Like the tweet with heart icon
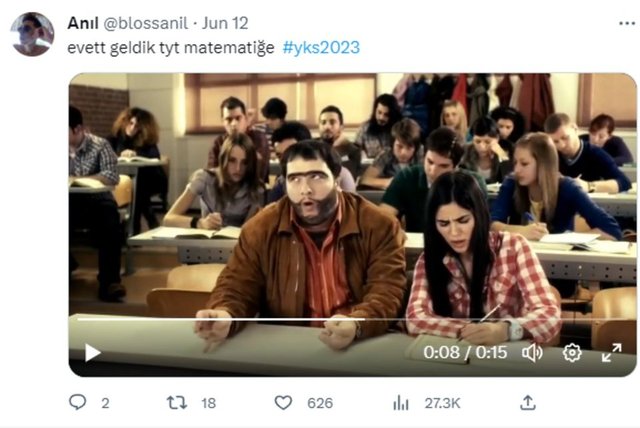 coord(283,403)
